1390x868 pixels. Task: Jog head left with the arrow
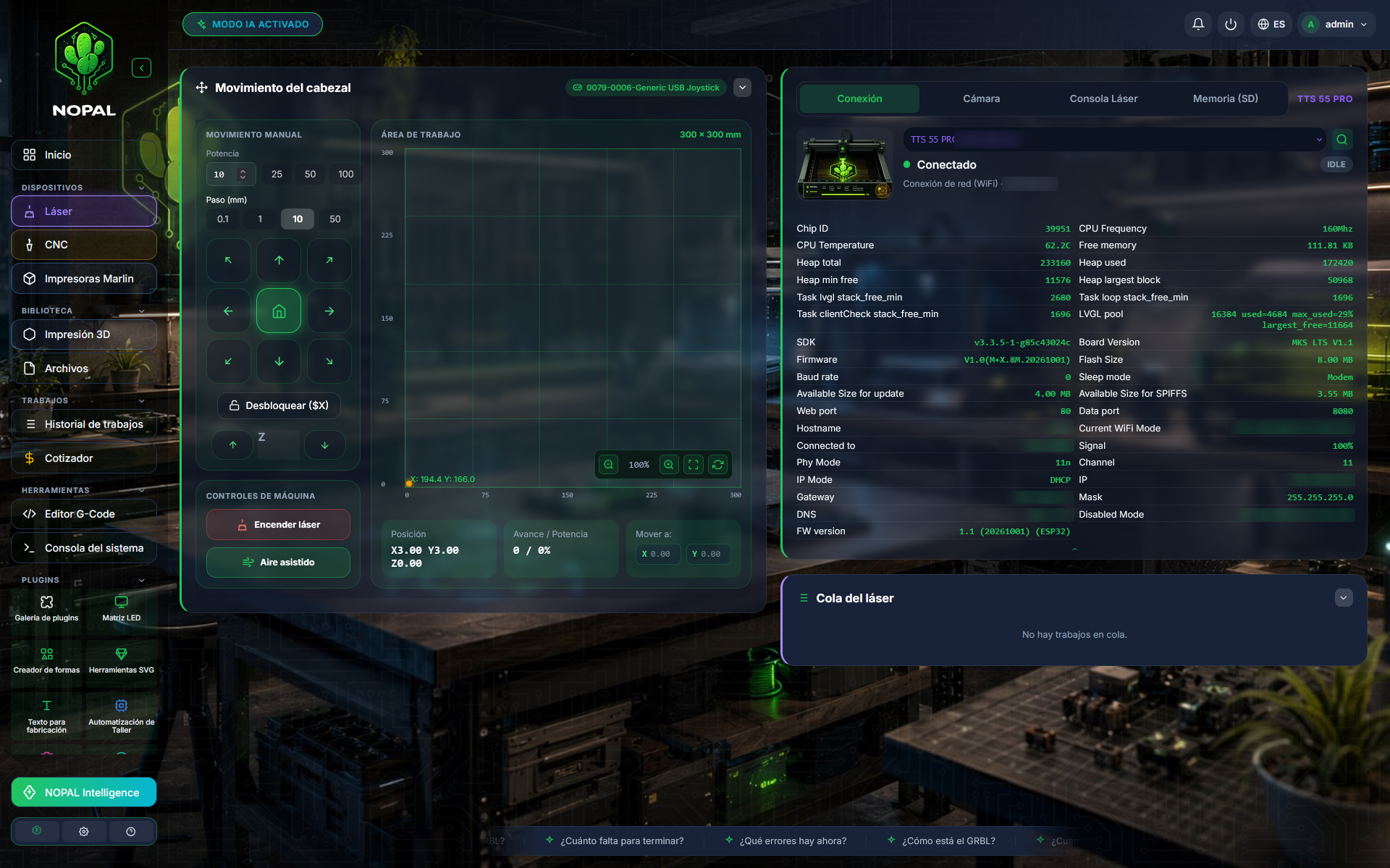click(x=228, y=311)
